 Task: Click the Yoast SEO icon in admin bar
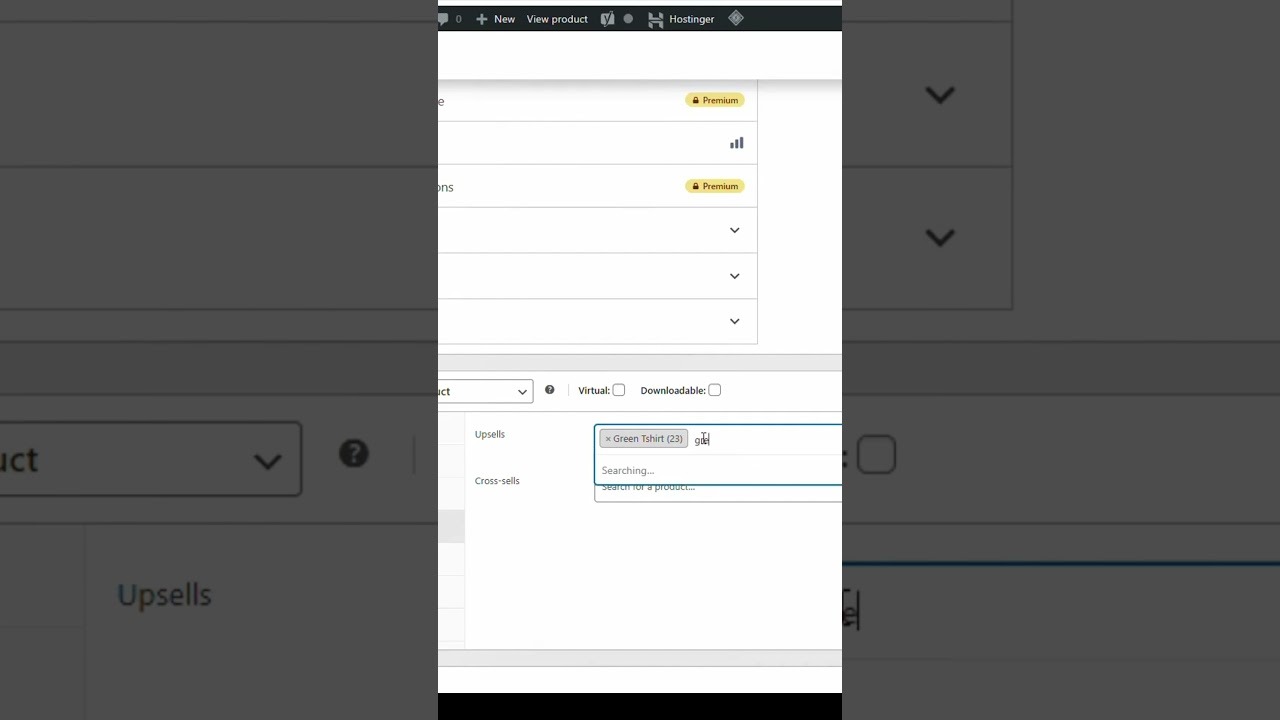tap(607, 19)
